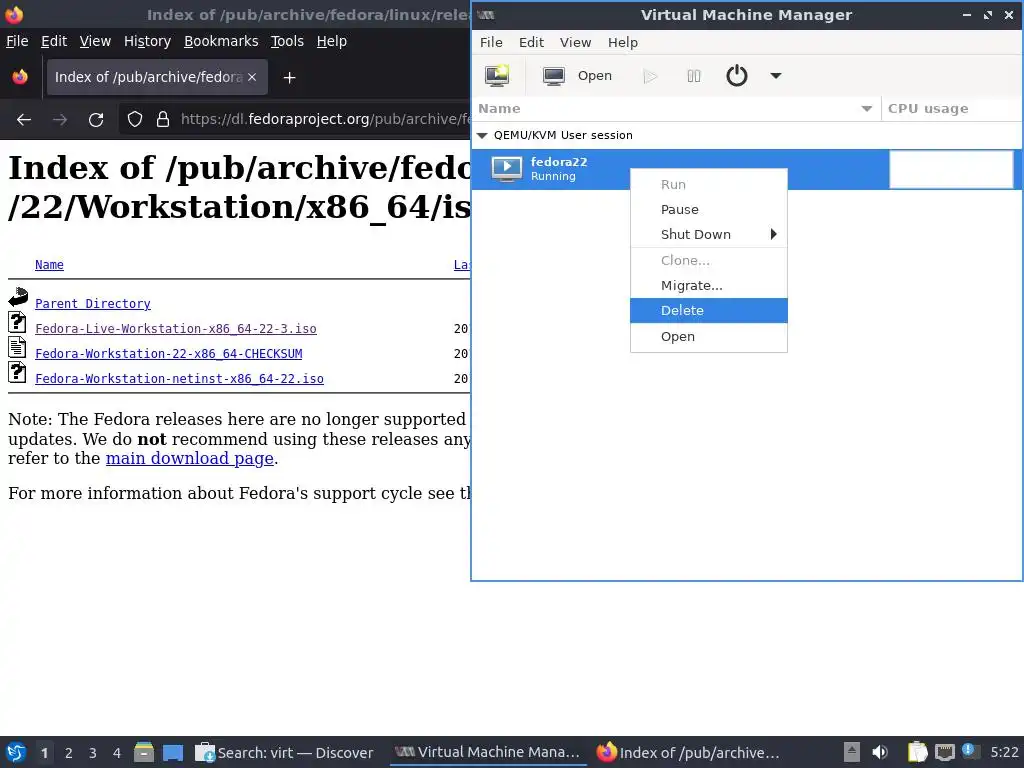Open Fedora-Workstation-22-x86_64-CHECKSUM link
The image size is (1024, 768).
[x=168, y=353]
